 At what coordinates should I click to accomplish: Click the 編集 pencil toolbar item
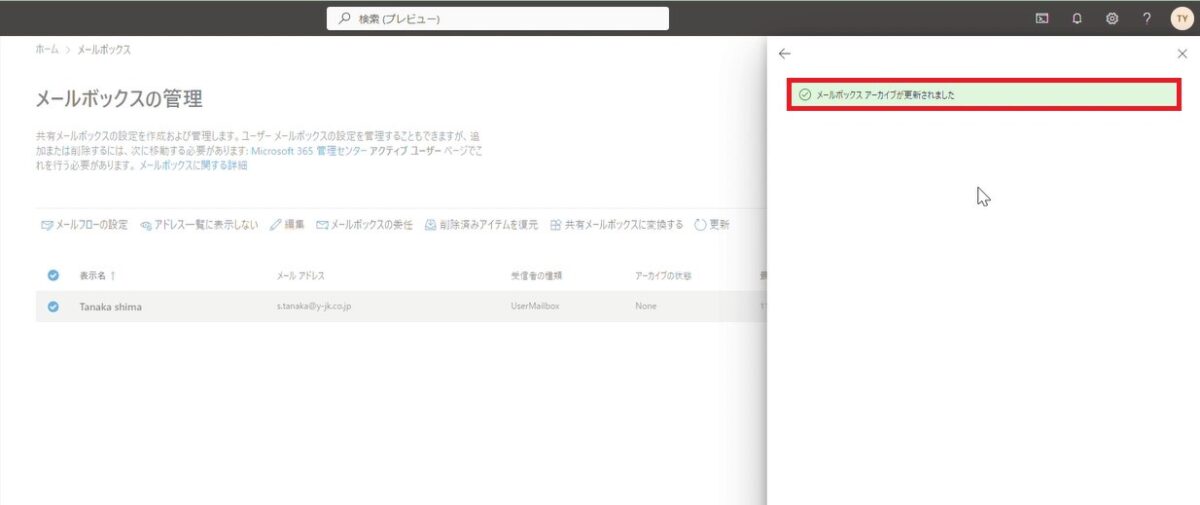(x=287, y=225)
